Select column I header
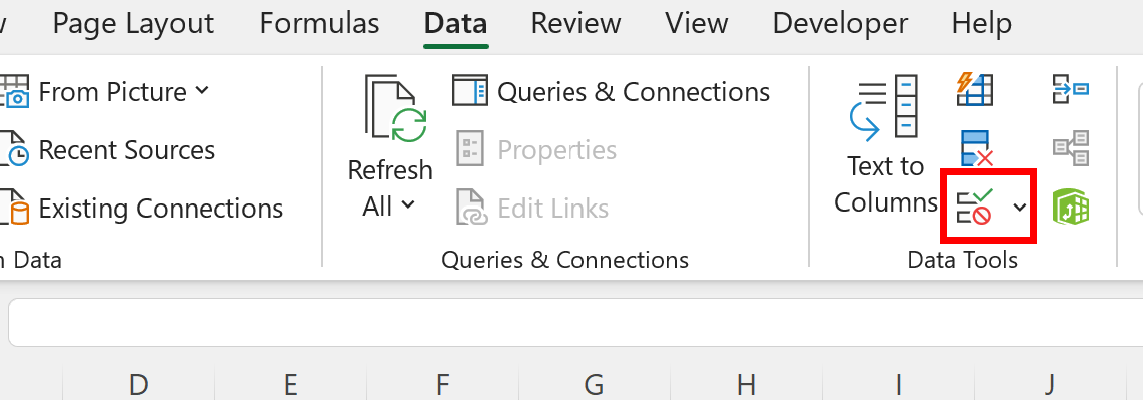The height and width of the screenshot is (400, 1143). tap(898, 384)
